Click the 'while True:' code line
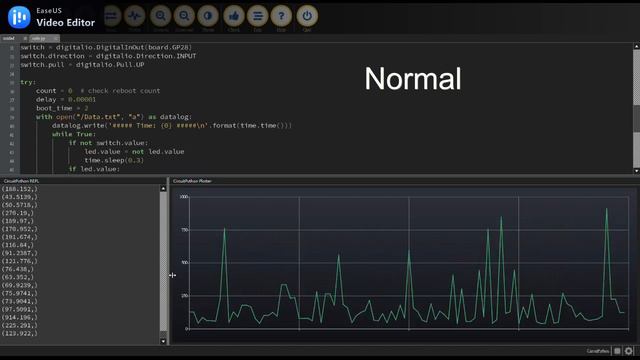 pos(74,134)
